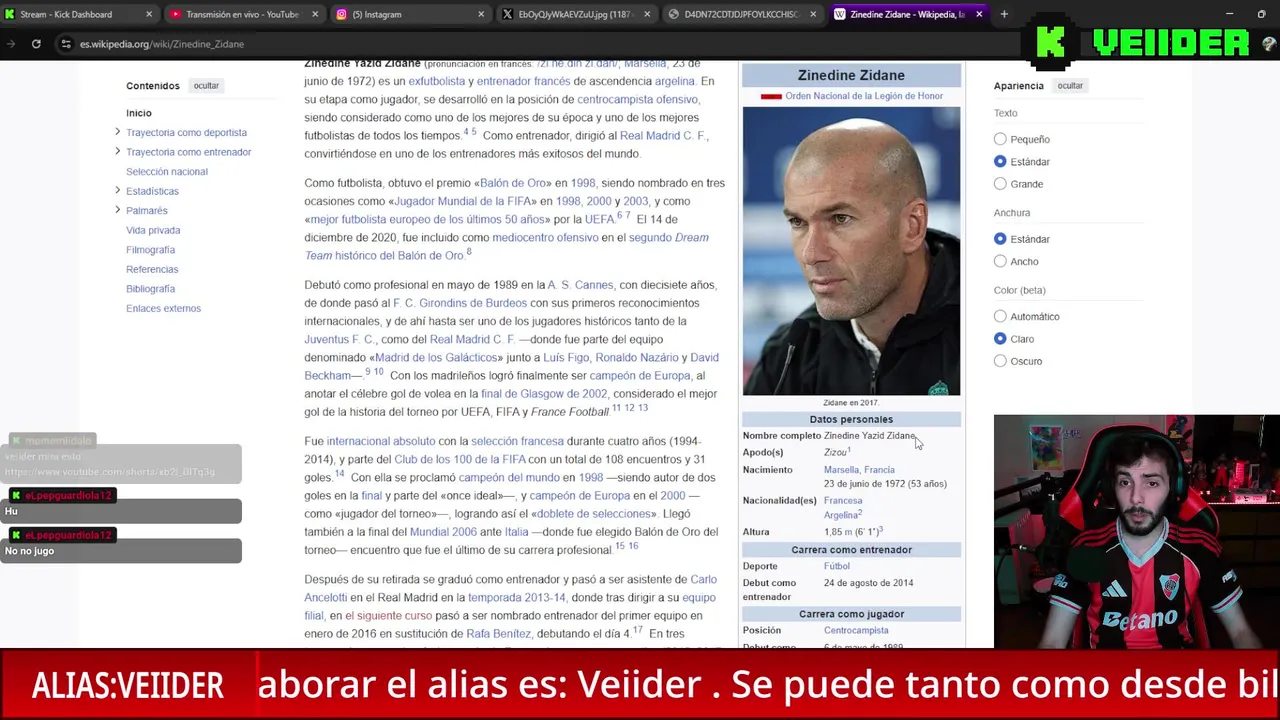Open the F. C. Girondins de Burdeos link
The image size is (1280, 720).
[x=460, y=303]
